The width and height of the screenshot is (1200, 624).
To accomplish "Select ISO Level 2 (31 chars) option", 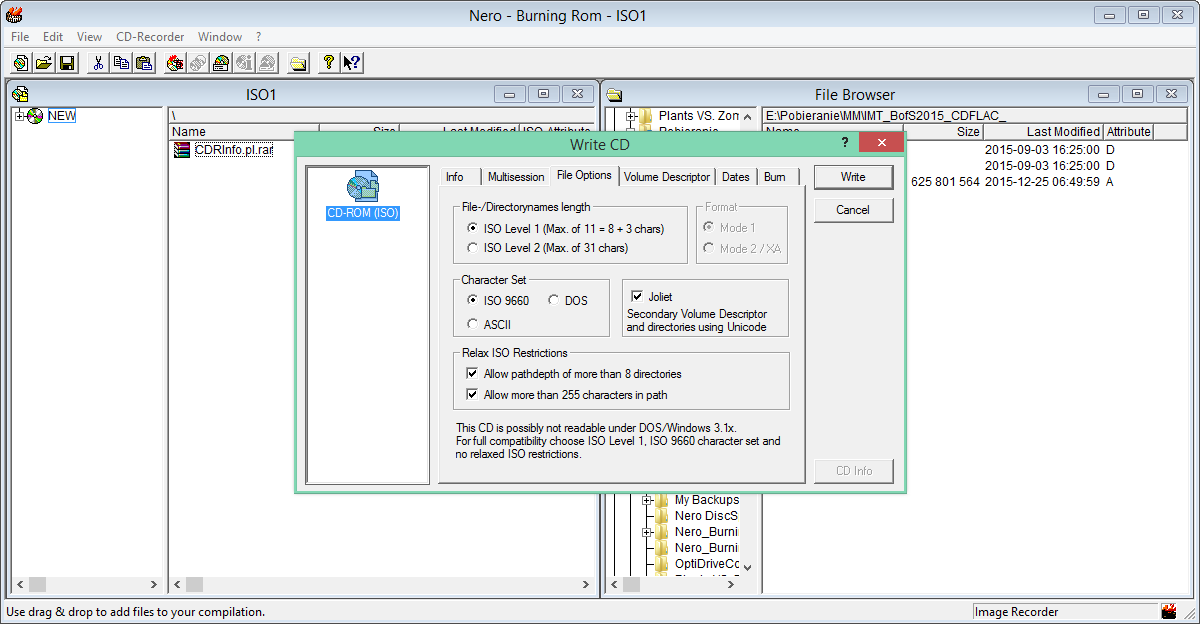I will tap(473, 247).
